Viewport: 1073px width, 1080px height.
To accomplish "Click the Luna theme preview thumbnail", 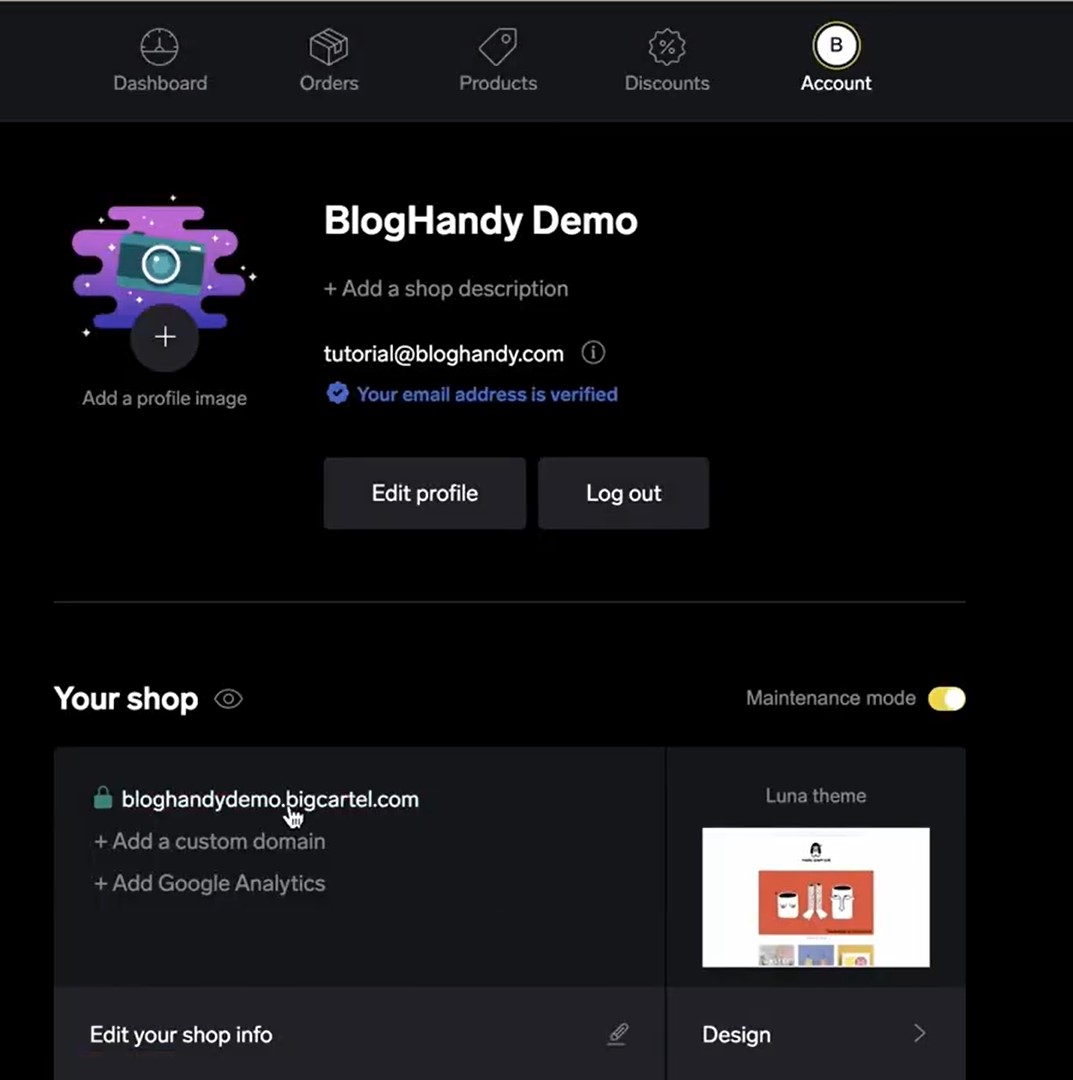I will (x=815, y=897).
